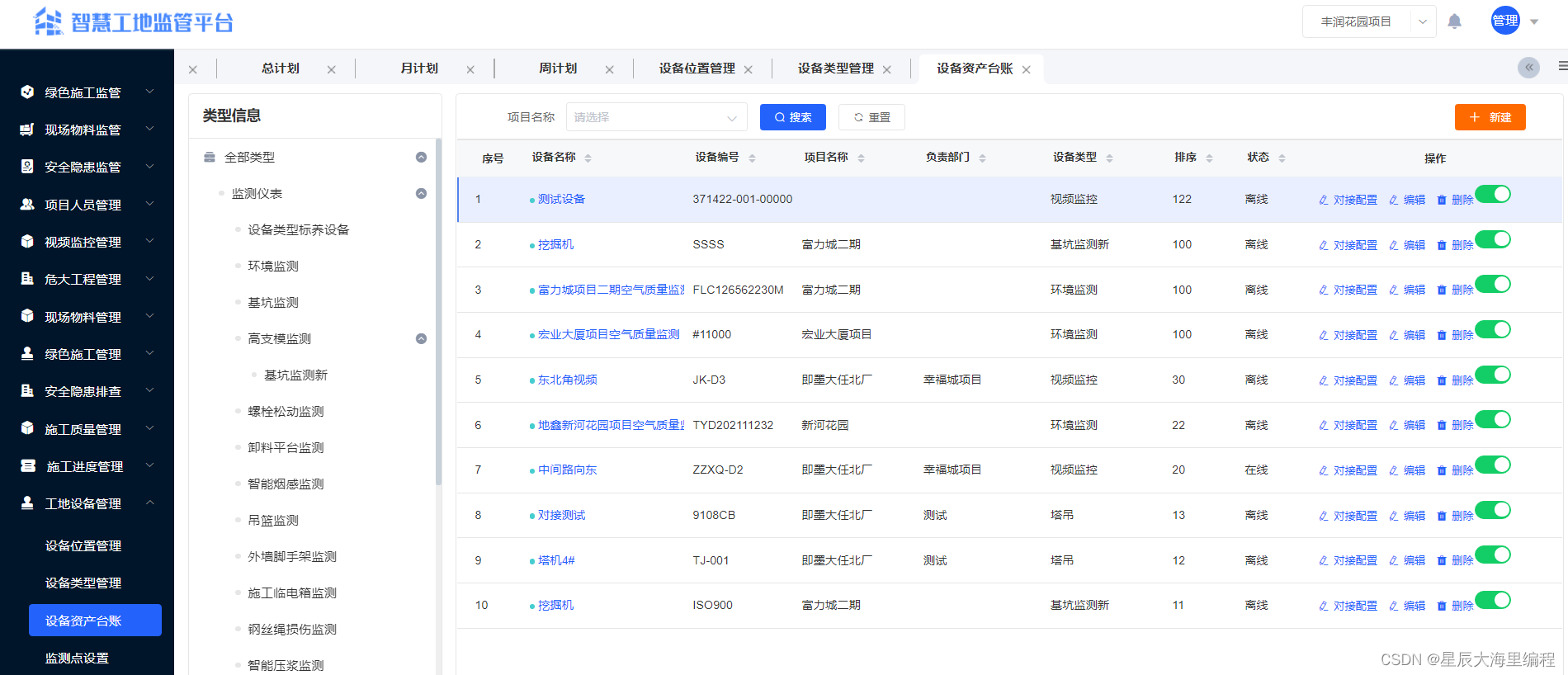This screenshot has width=1568, height=675.
Task: Select 环境监测 in the type tree
Action: (x=273, y=266)
